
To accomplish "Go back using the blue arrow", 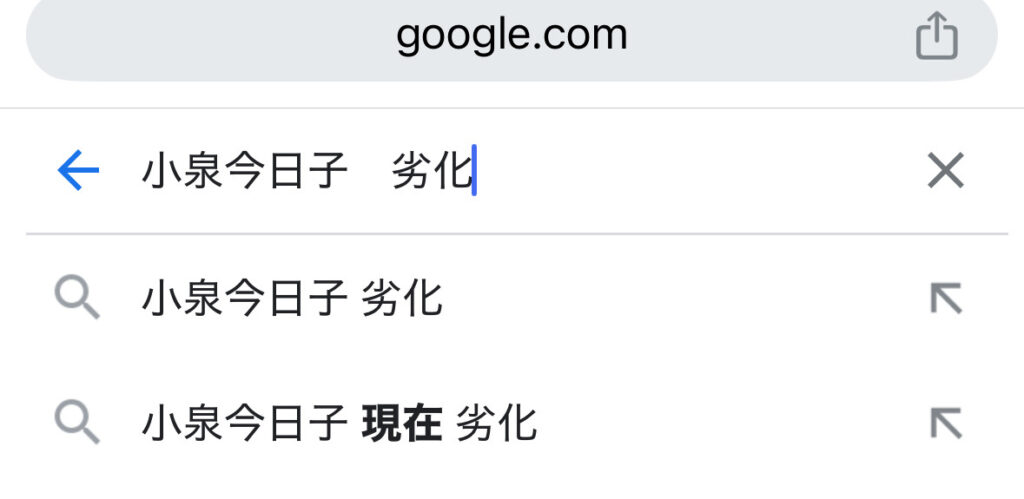I will click(x=78, y=170).
